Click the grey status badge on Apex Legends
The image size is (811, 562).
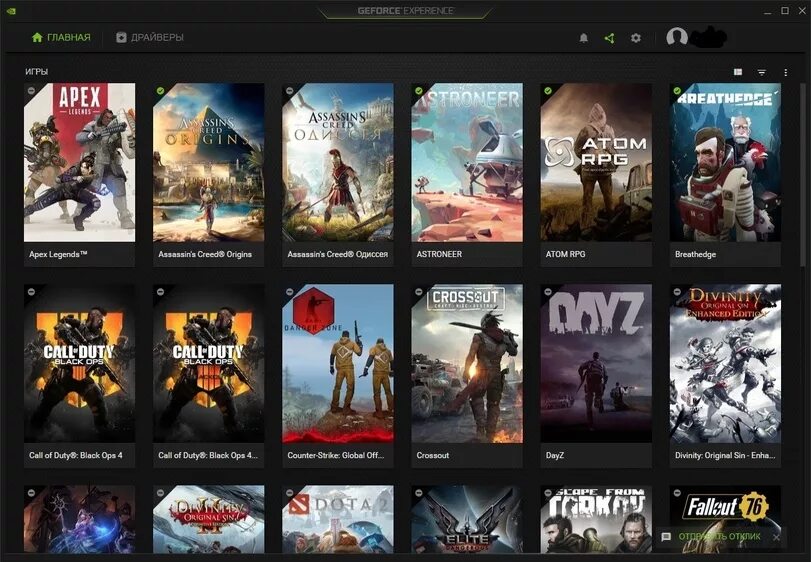(x=31, y=90)
